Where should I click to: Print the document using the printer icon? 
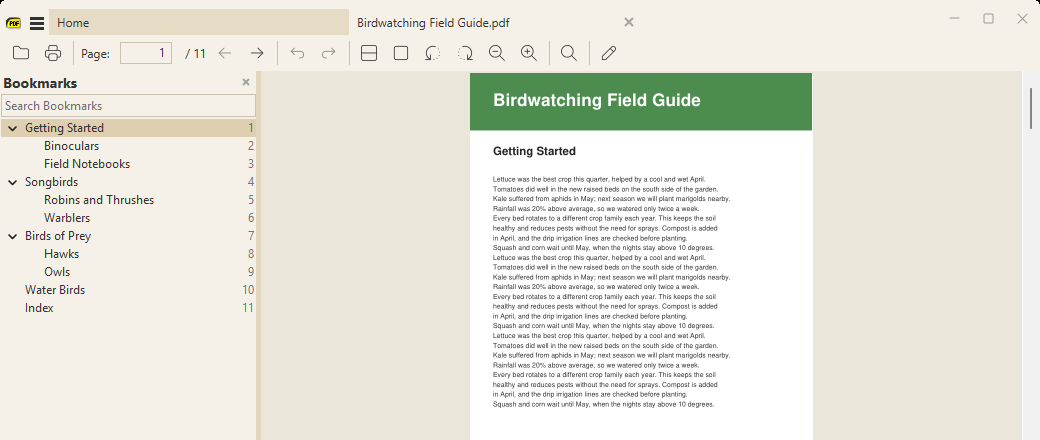click(53, 53)
